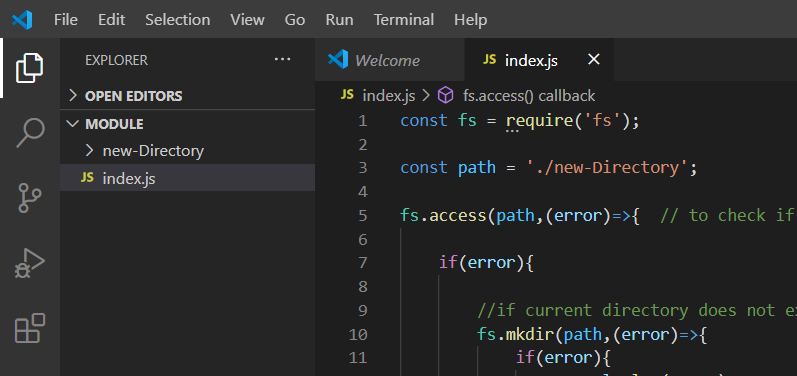Click the fs.access() callback breadcrumb
This screenshot has height=376, width=797.
coord(529,96)
